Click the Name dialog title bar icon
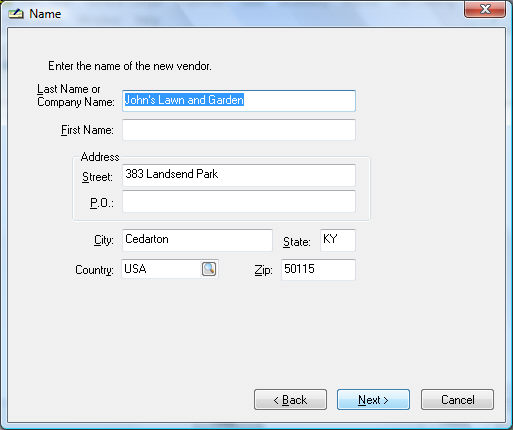Image resolution: width=513 pixels, height=430 pixels. [x=16, y=14]
